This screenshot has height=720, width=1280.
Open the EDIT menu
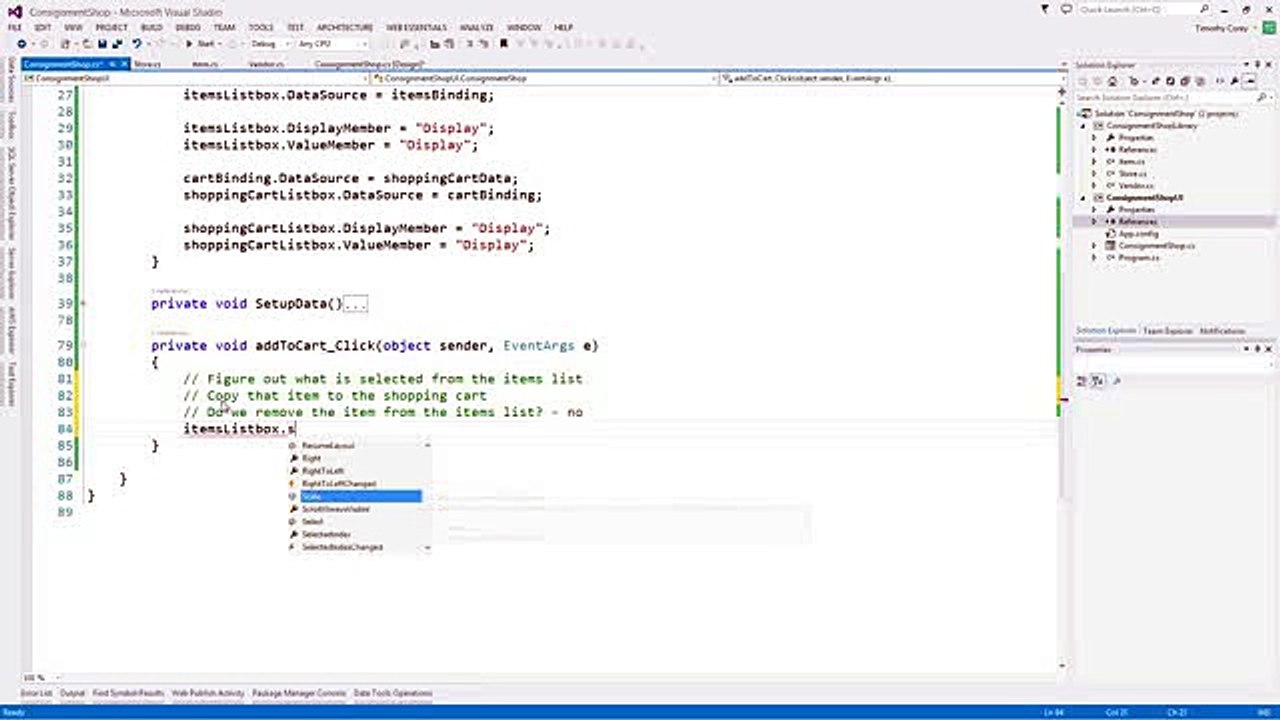43,28
